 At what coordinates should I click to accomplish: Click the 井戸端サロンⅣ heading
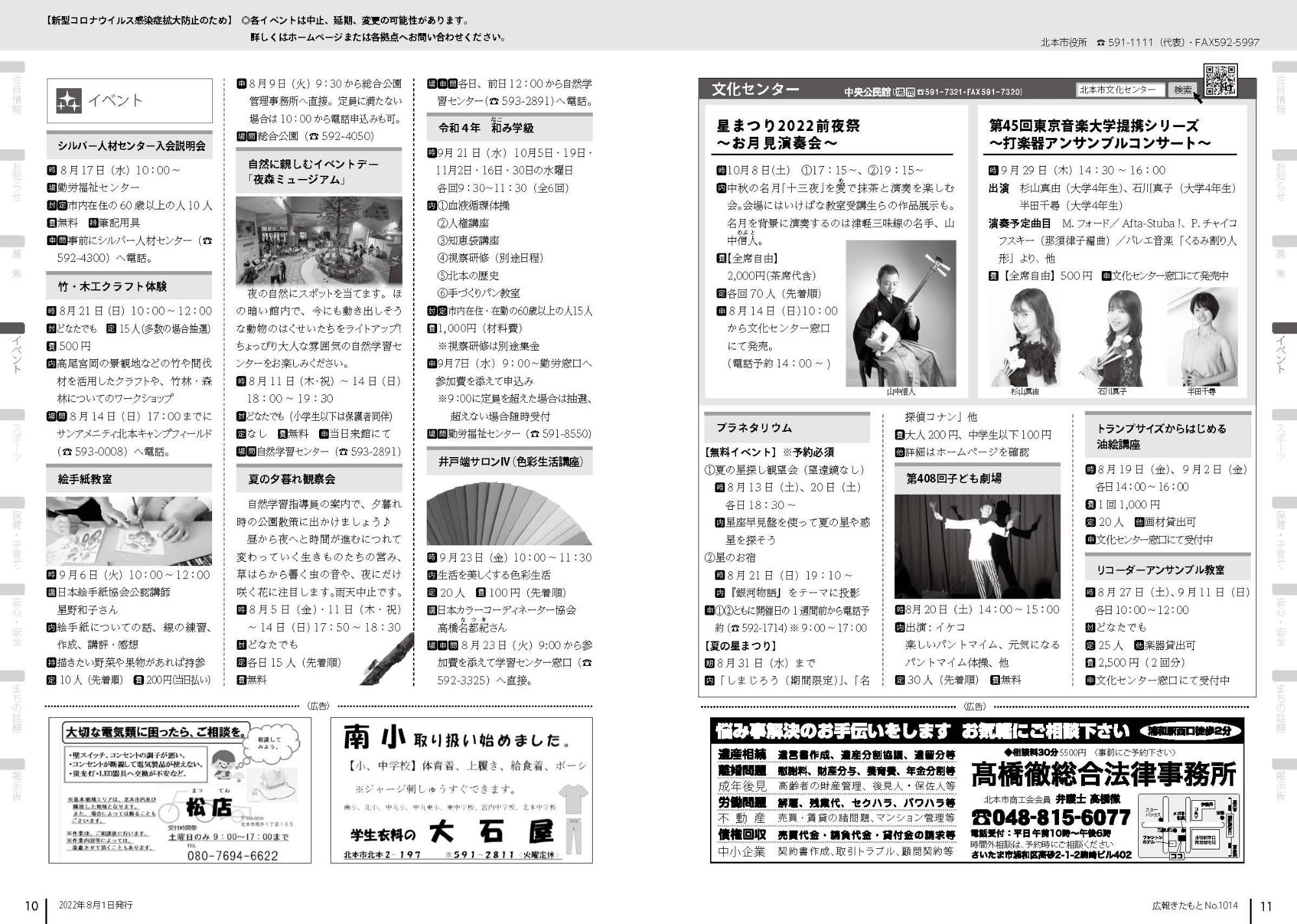[510, 462]
